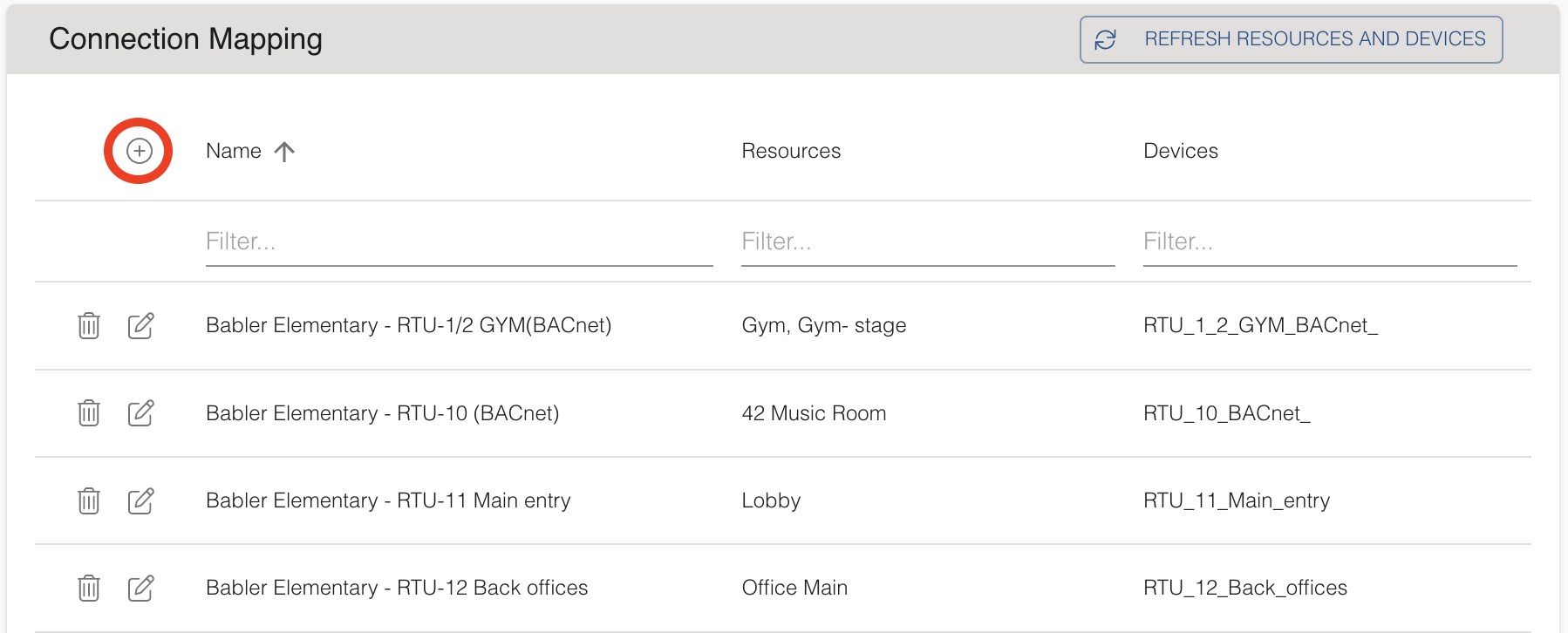Edit the RTU-1/2 GYM(BACnet) mapping
1568x633 pixels.
point(141,325)
